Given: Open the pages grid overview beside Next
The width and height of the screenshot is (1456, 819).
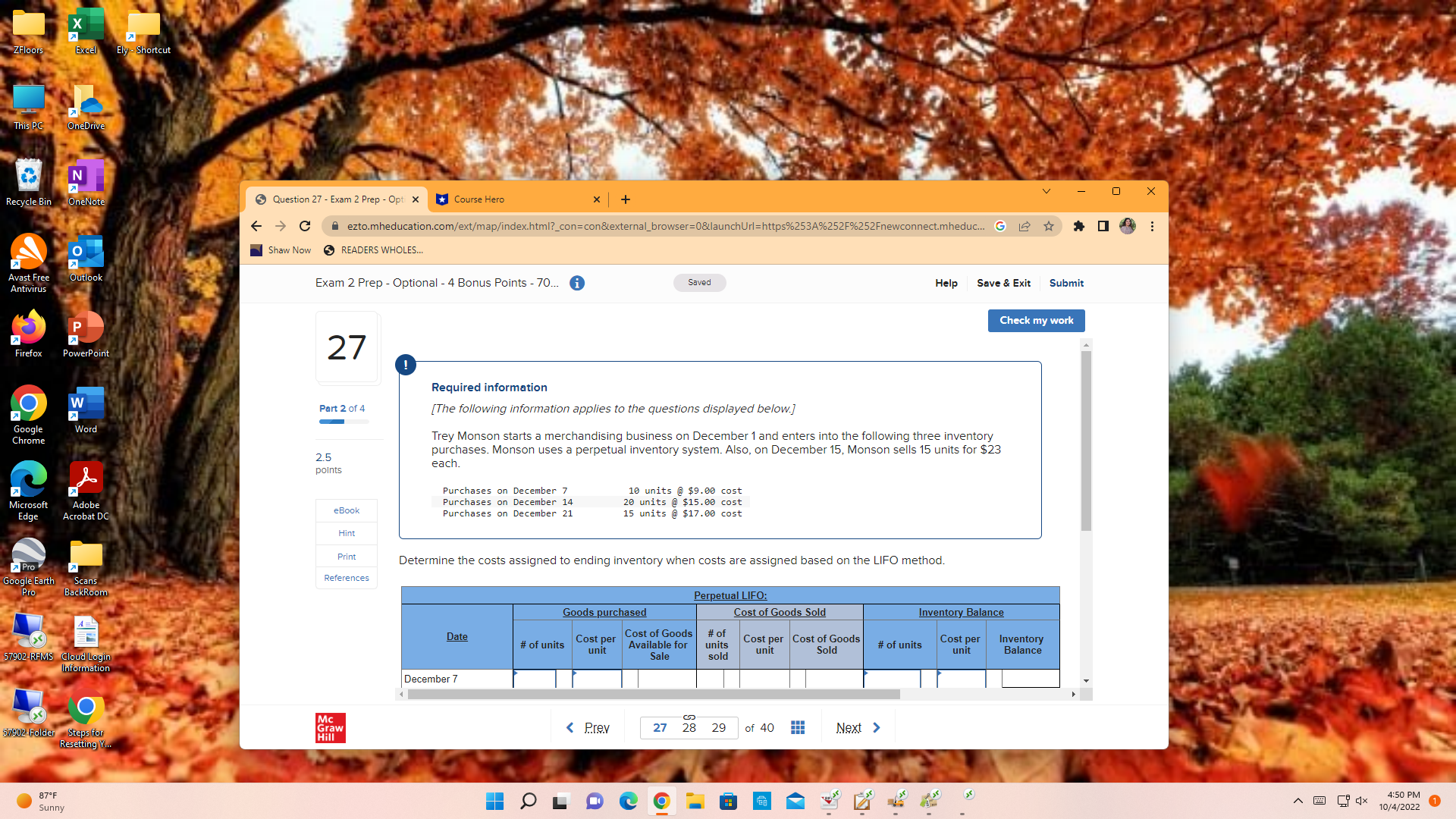Looking at the screenshot, I should click(797, 727).
